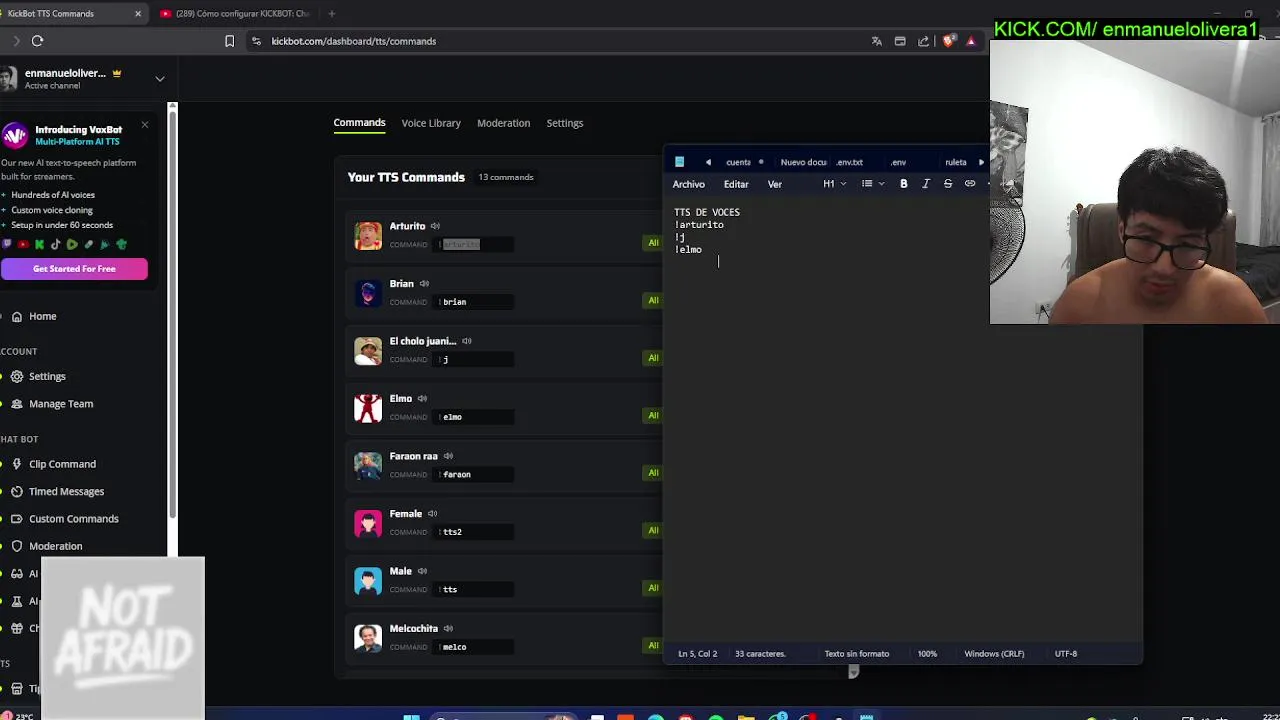Reload the browser page
Viewport: 1280px width, 720px height.
pos(37,41)
